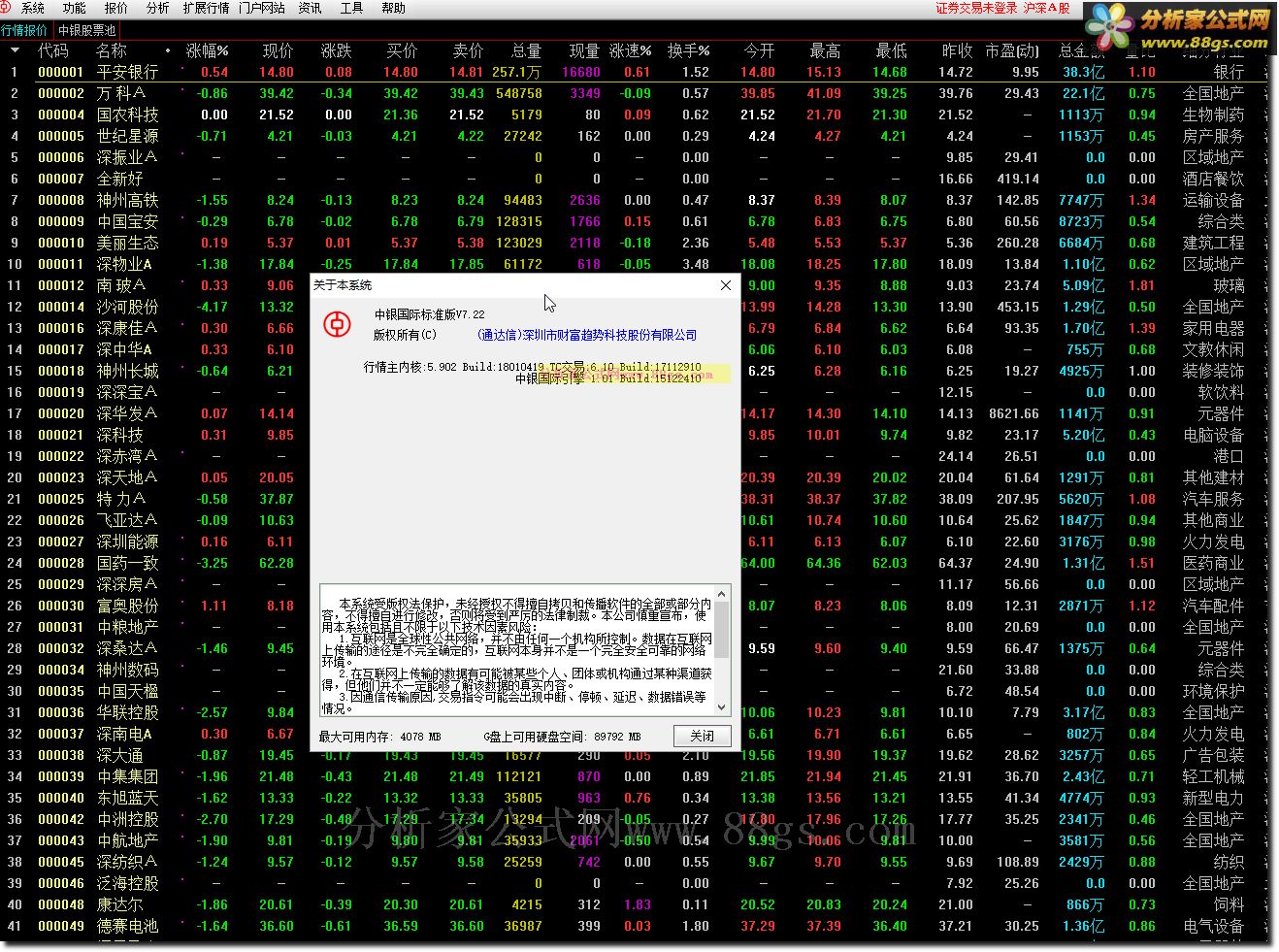Sort by the 名称 column header
The image size is (1279, 952).
click(x=112, y=50)
